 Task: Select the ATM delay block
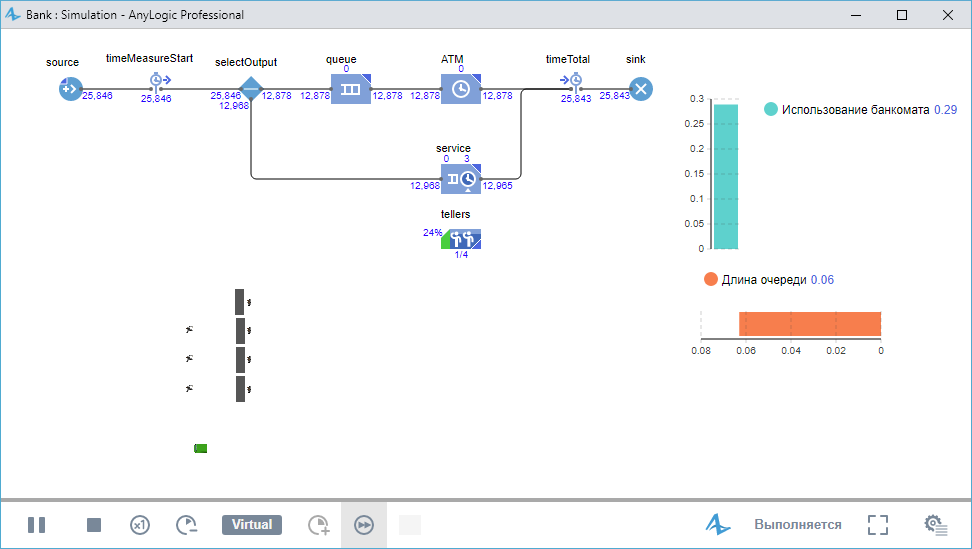coord(461,89)
